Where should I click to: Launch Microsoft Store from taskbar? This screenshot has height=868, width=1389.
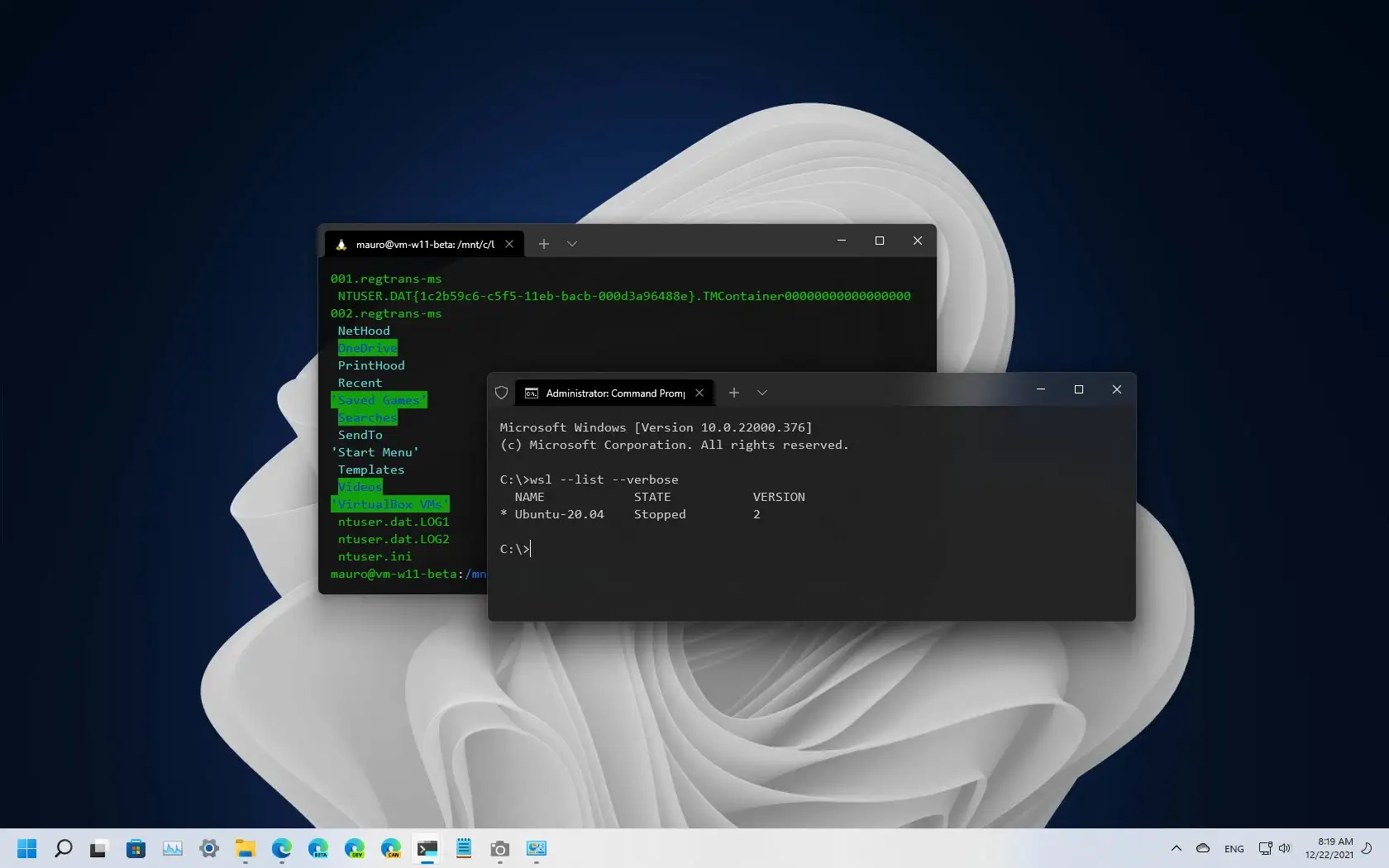tap(136, 848)
